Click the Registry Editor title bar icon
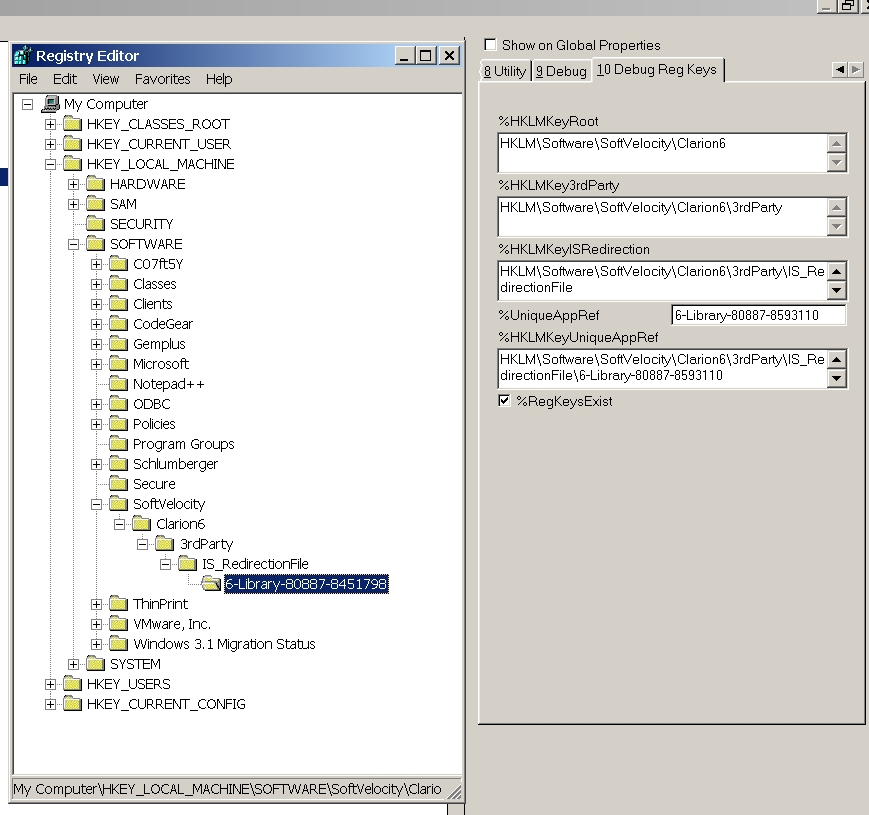 pyautogui.click(x=23, y=56)
